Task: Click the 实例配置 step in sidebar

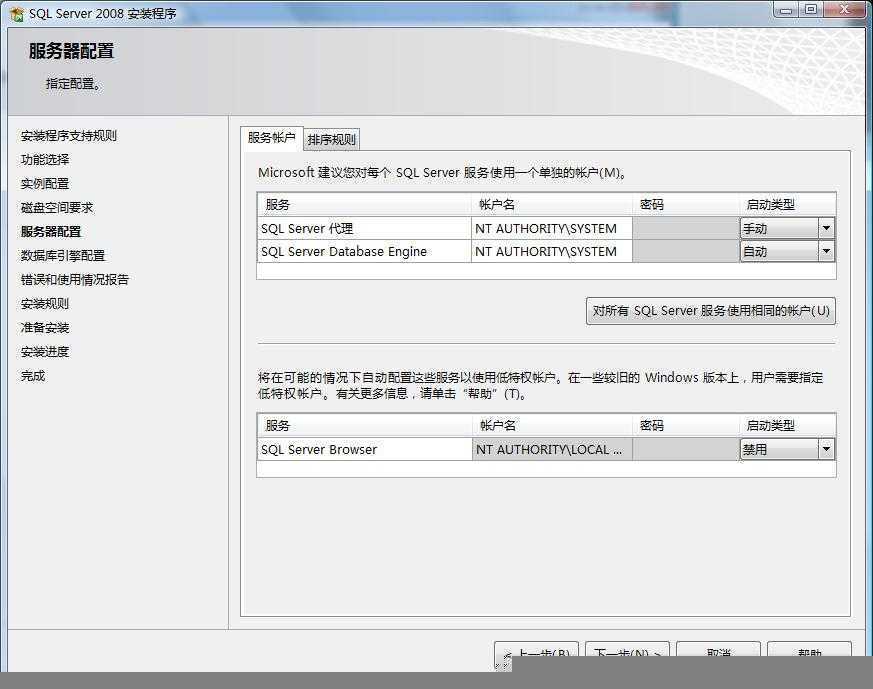Action: click(x=45, y=184)
